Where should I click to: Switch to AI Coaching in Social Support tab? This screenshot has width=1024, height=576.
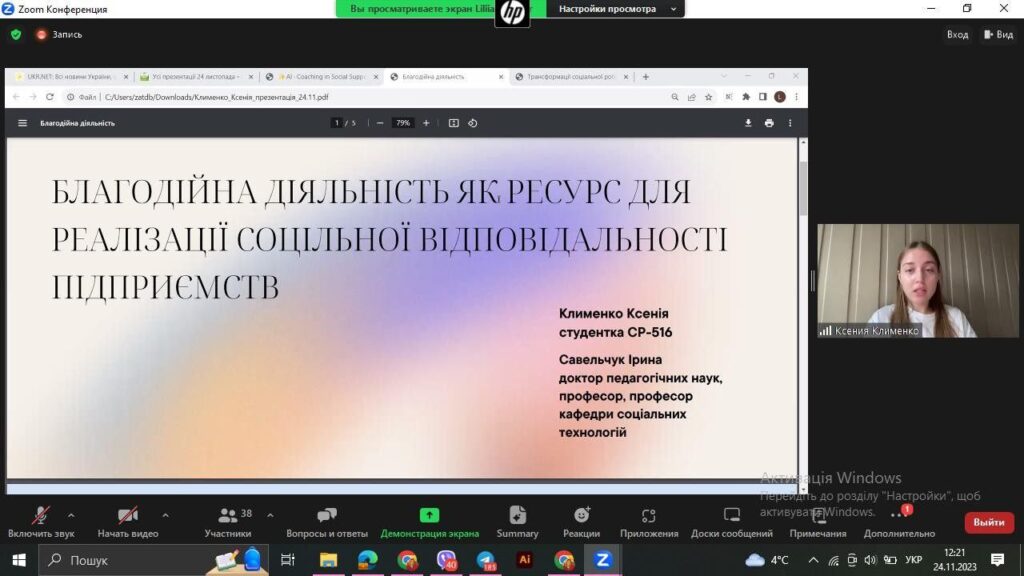[x=322, y=77]
